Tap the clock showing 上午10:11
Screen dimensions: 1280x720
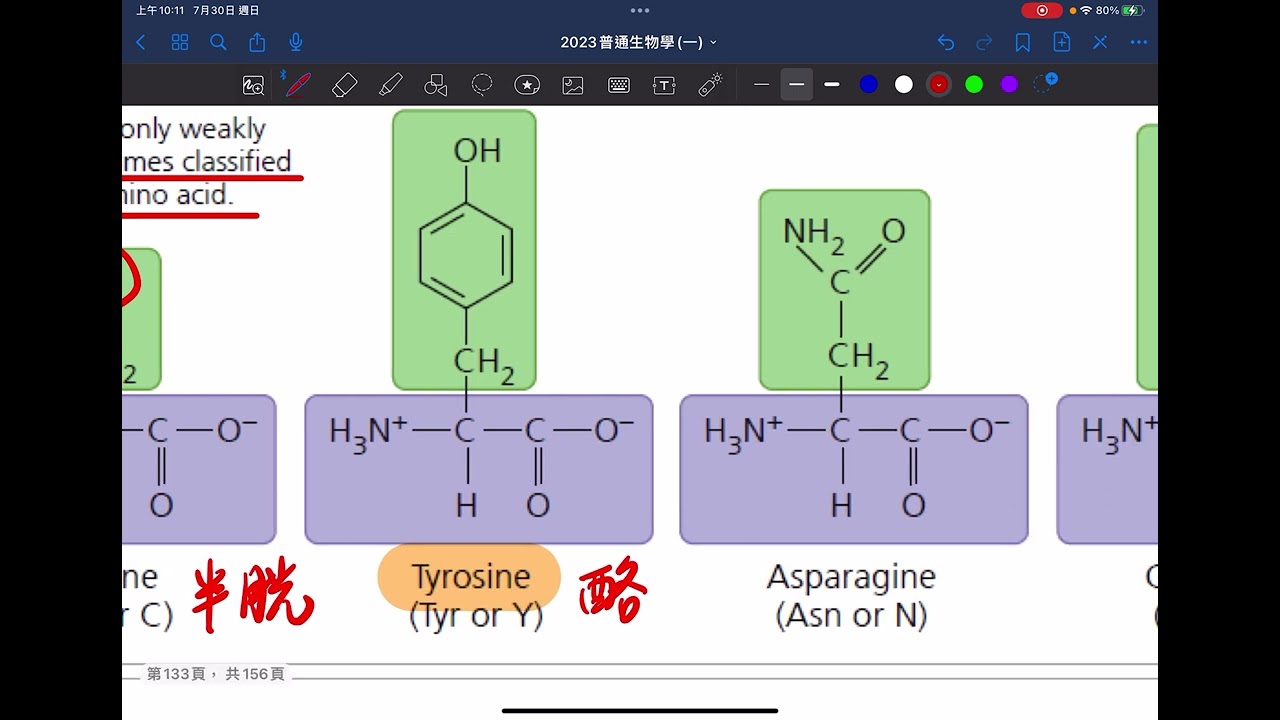(160, 10)
